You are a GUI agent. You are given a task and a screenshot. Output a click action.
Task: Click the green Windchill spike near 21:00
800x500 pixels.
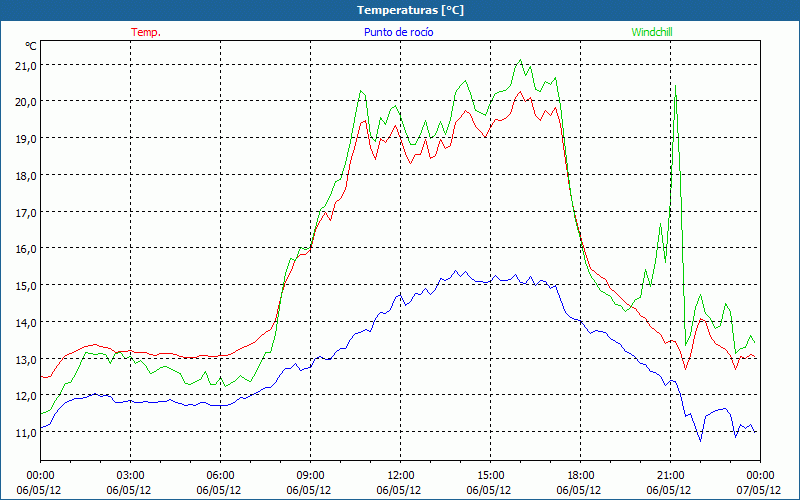click(x=676, y=87)
